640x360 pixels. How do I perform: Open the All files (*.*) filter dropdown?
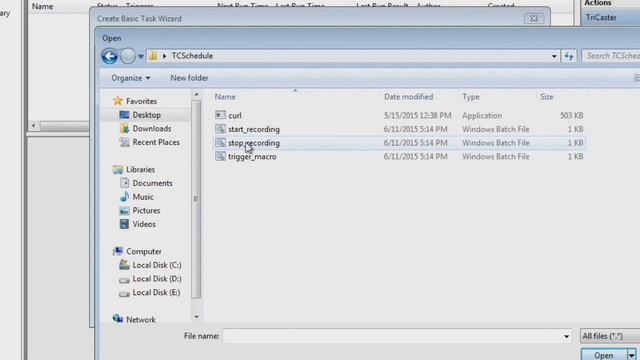click(x=610, y=336)
